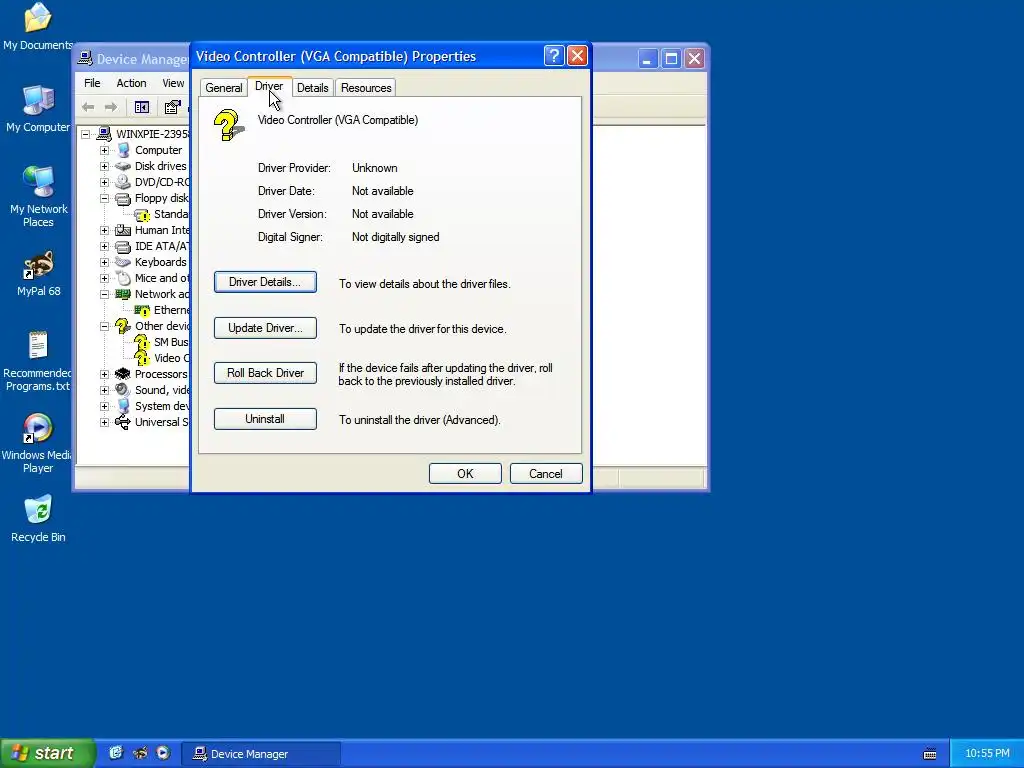Click the taskbar clock showing 10:55 PM
Screen dimensions: 1024x768
(987, 754)
